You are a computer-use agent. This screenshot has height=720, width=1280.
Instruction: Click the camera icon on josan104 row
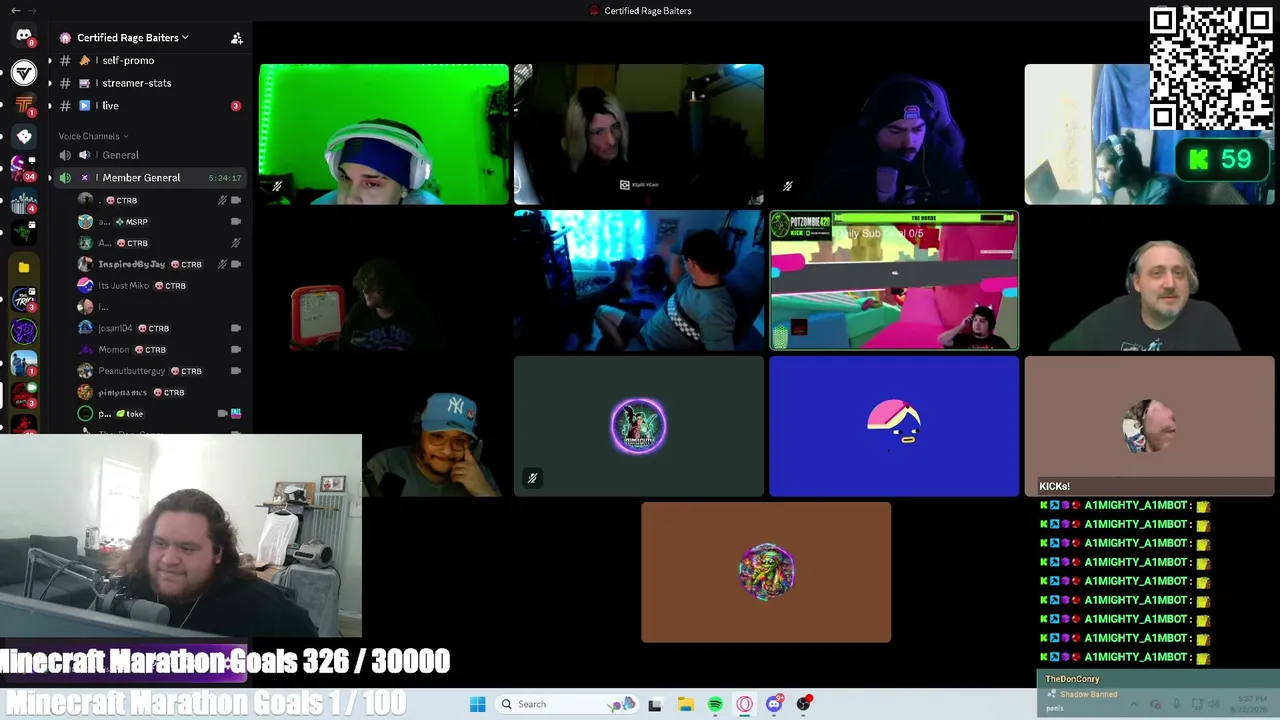coord(236,328)
